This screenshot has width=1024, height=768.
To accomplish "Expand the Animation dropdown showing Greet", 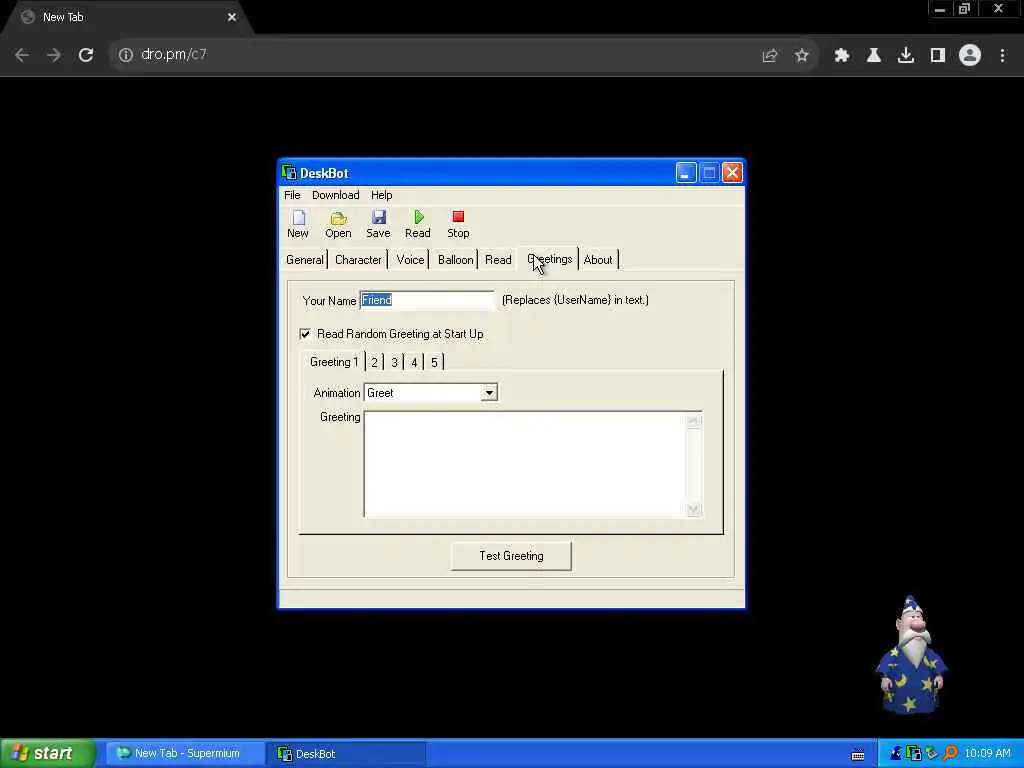I will click(489, 392).
